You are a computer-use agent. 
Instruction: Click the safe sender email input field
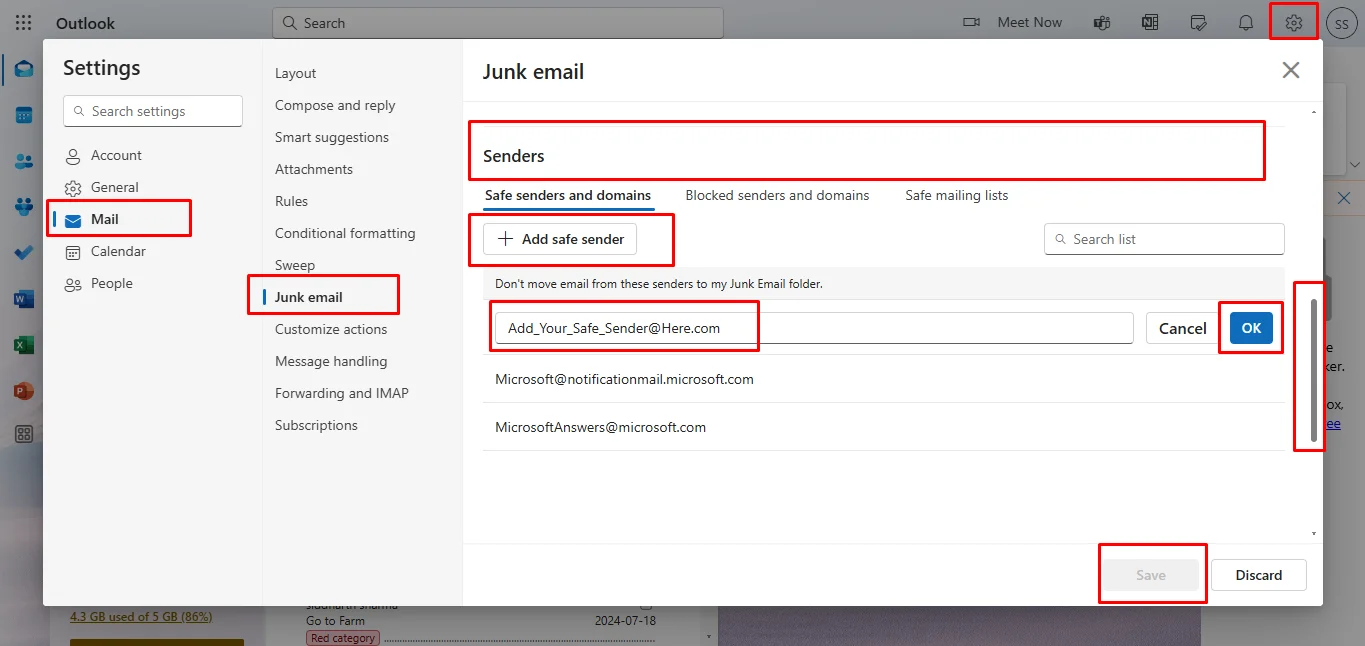[814, 328]
